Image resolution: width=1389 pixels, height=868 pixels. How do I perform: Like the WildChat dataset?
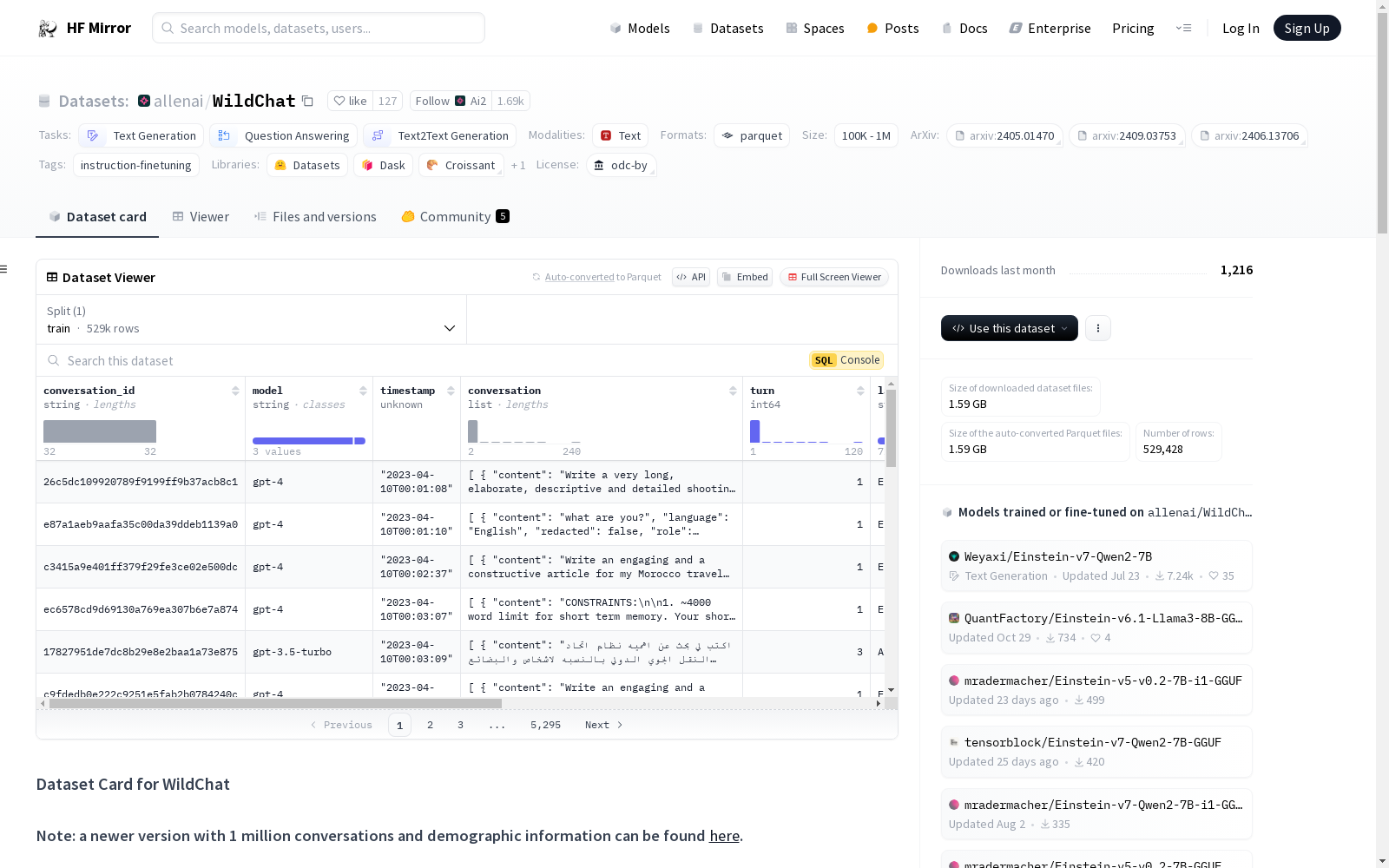pos(351,101)
